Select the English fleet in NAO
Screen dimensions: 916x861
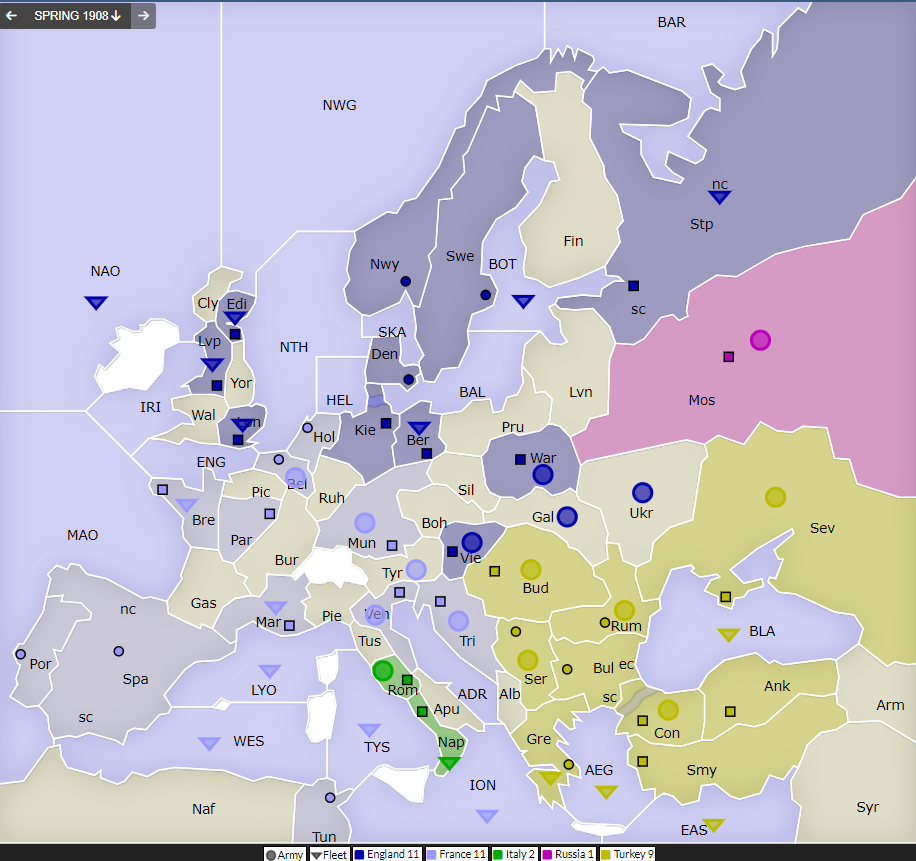[x=96, y=303]
